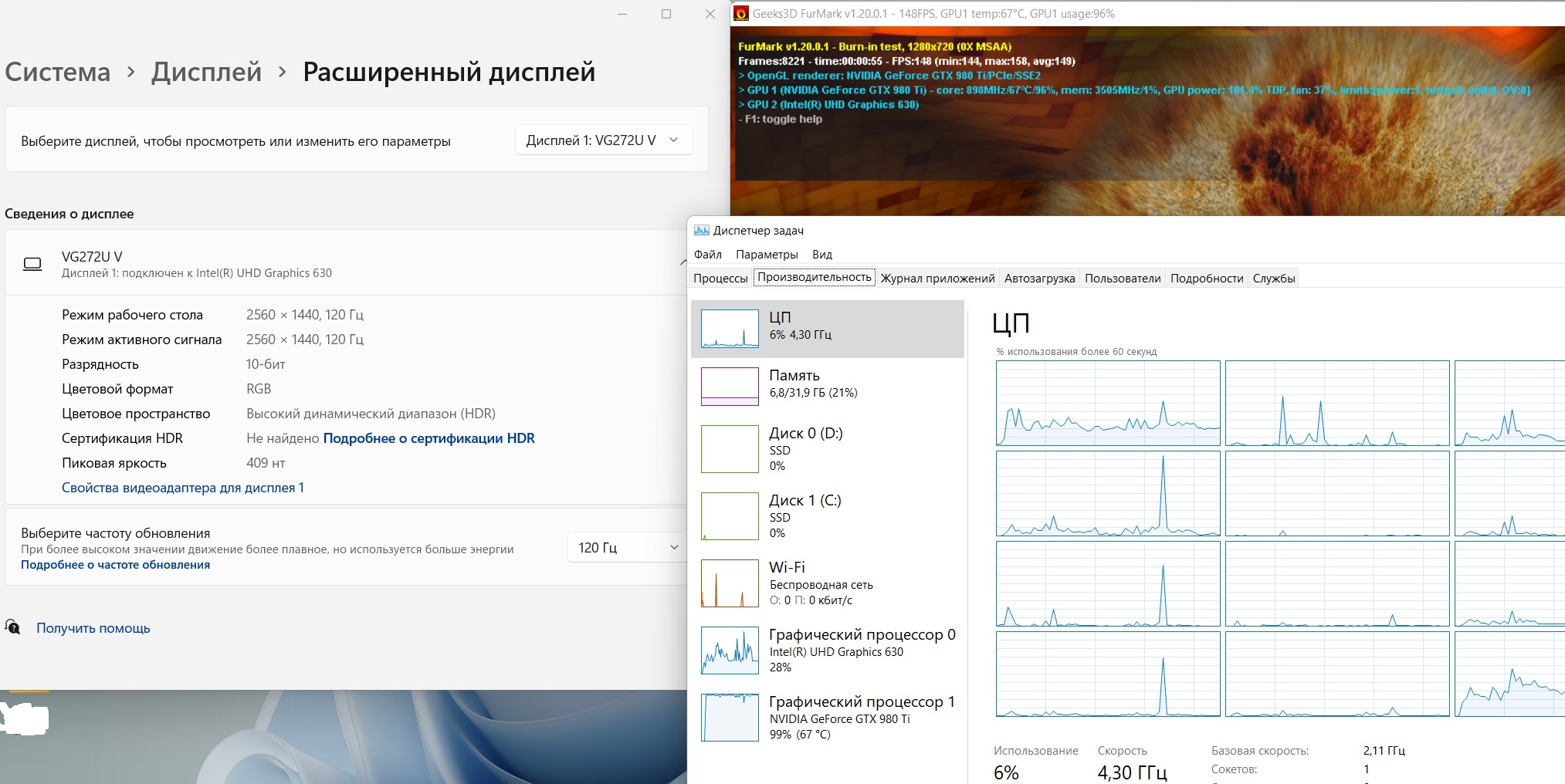
Task: Open the Подробности tab
Action: click(x=1207, y=279)
